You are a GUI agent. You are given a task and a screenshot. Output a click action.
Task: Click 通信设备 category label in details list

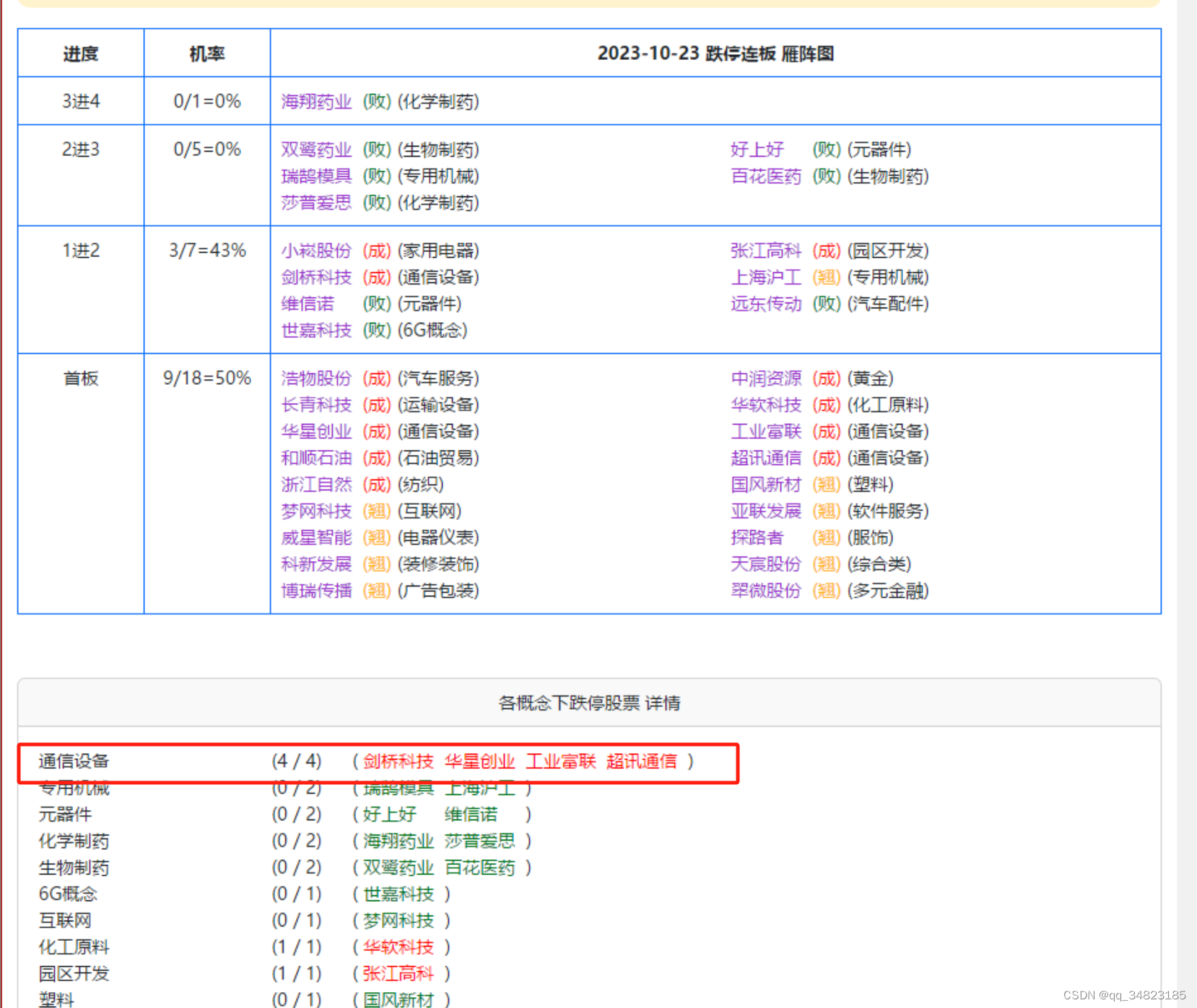(x=74, y=761)
